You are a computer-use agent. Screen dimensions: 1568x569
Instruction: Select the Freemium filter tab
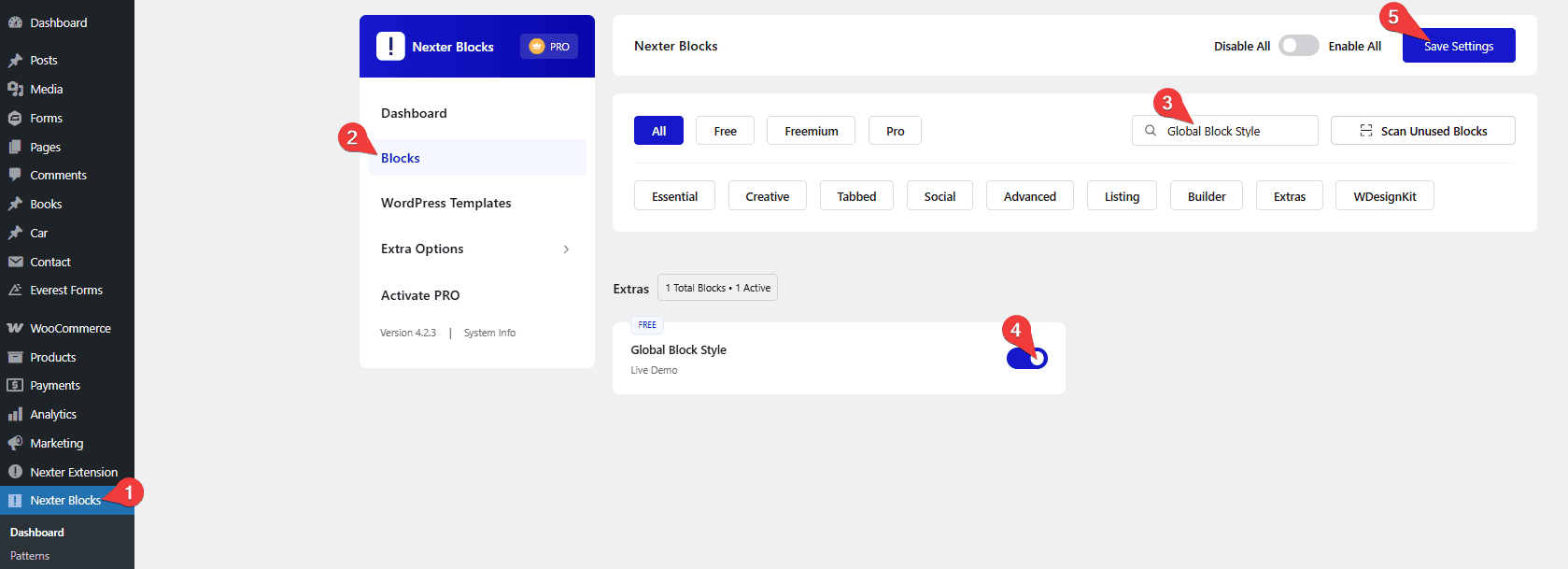811,131
